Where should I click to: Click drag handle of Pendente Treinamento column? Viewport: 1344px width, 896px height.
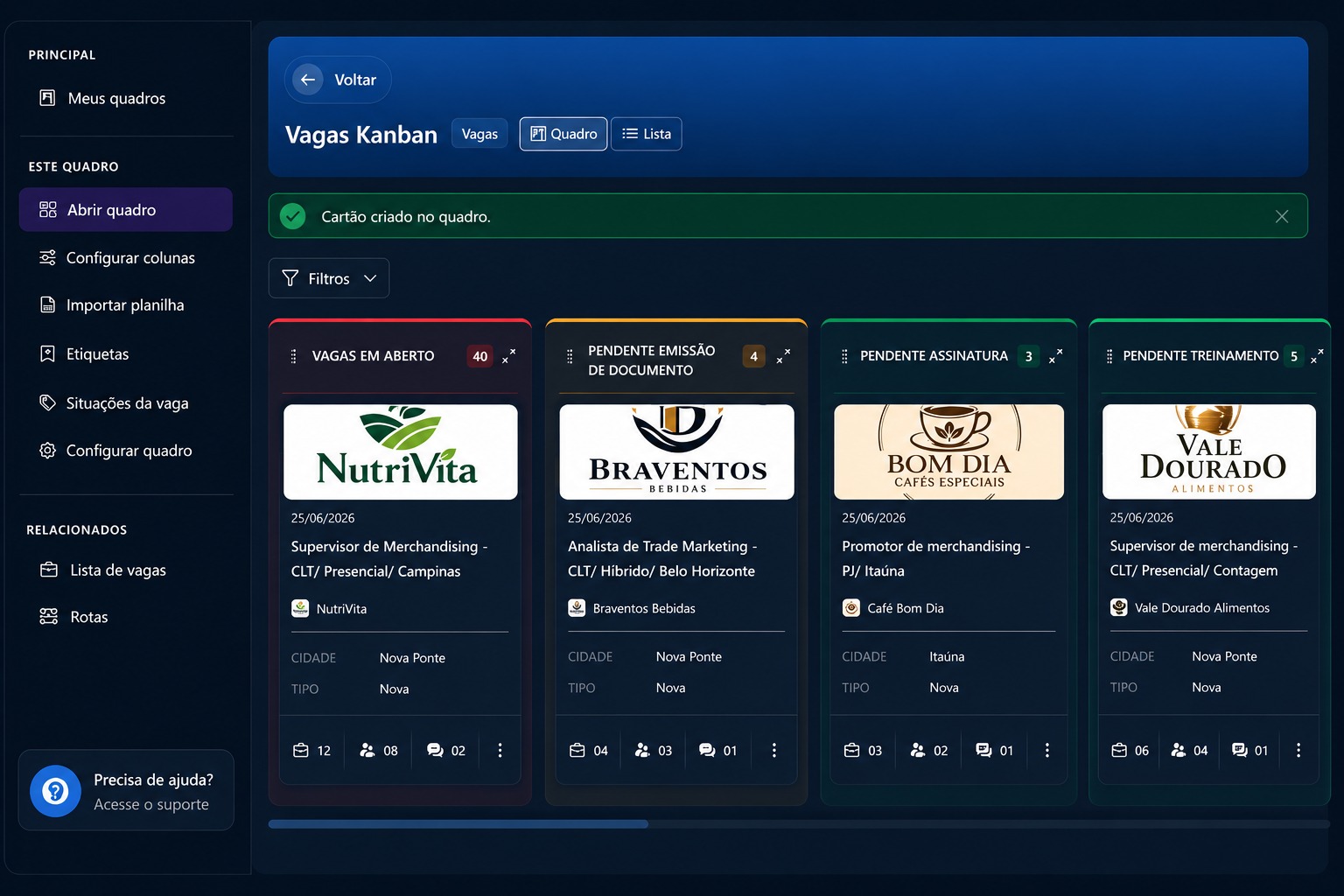[1109, 356]
